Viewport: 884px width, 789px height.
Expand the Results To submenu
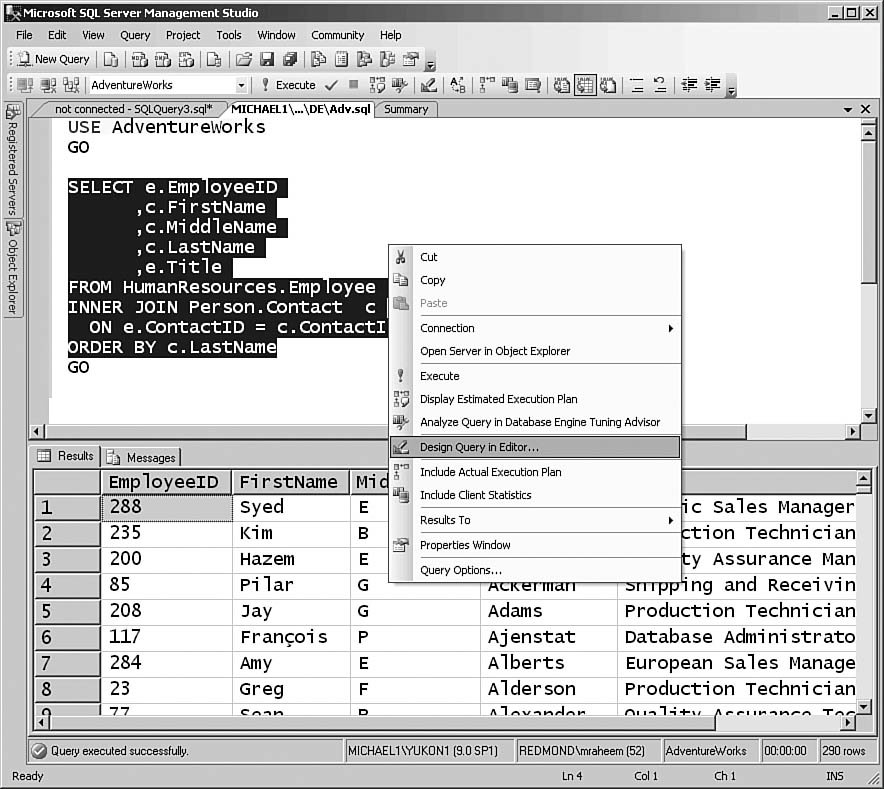[x=535, y=520]
